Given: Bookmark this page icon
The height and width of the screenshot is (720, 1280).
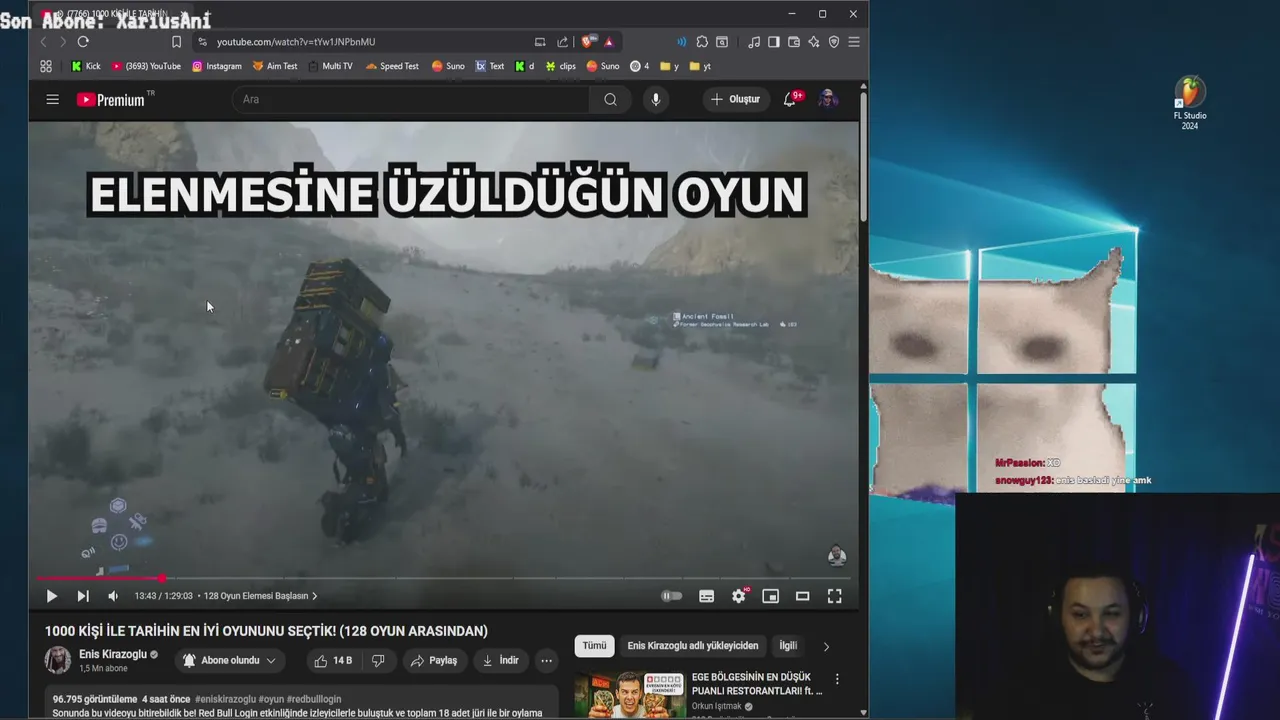Looking at the screenshot, I should pos(176,42).
